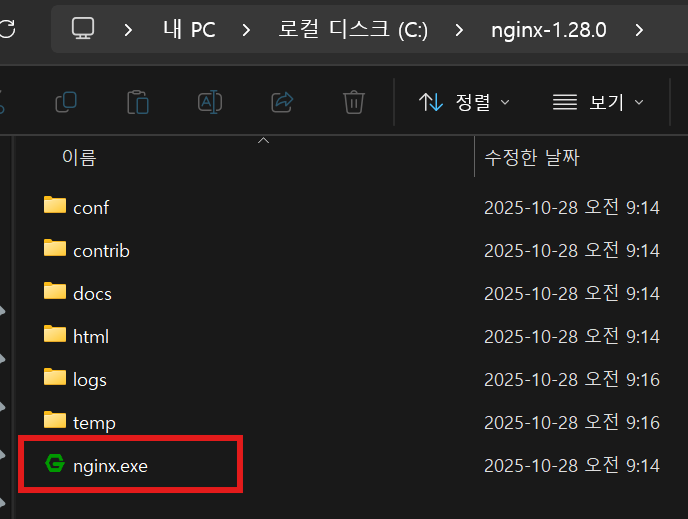The image size is (688, 519).
Task: Sort by 이름 column header
Action: (x=79, y=157)
